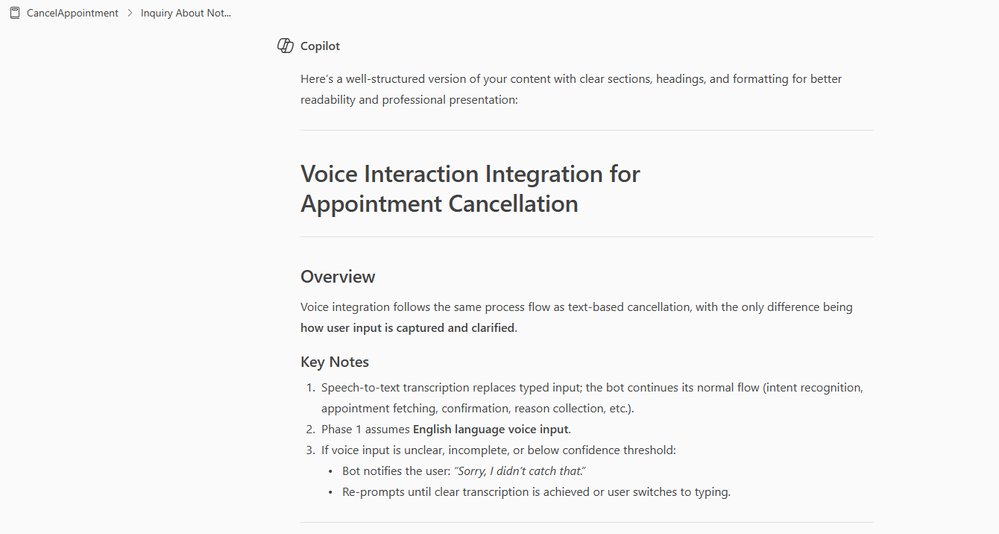Click the breadcrumb chevron separator arrow
The image size is (999, 534).
129,13
